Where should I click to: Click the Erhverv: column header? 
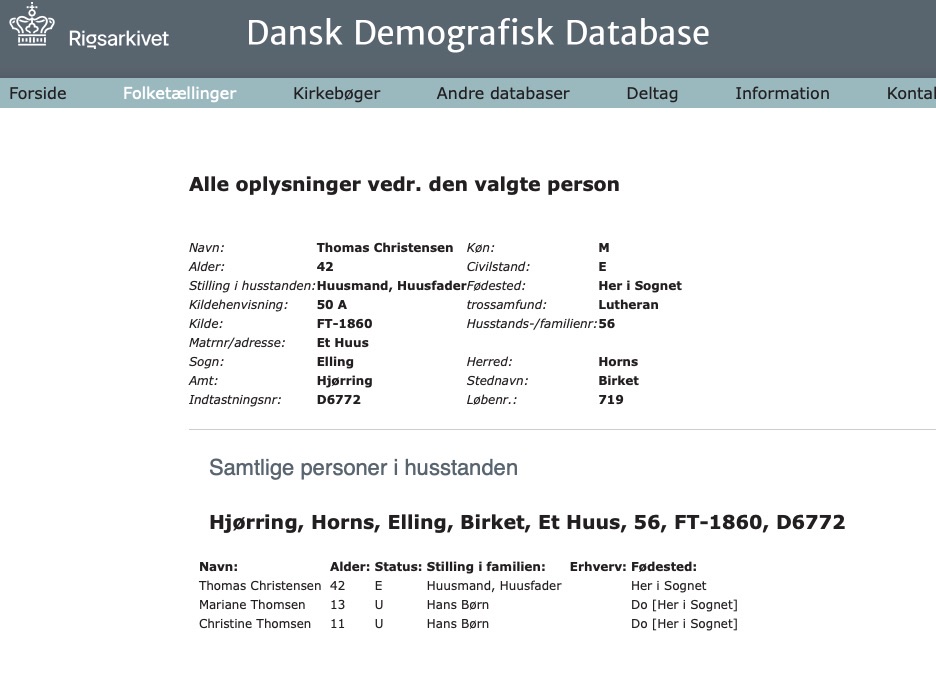point(598,567)
